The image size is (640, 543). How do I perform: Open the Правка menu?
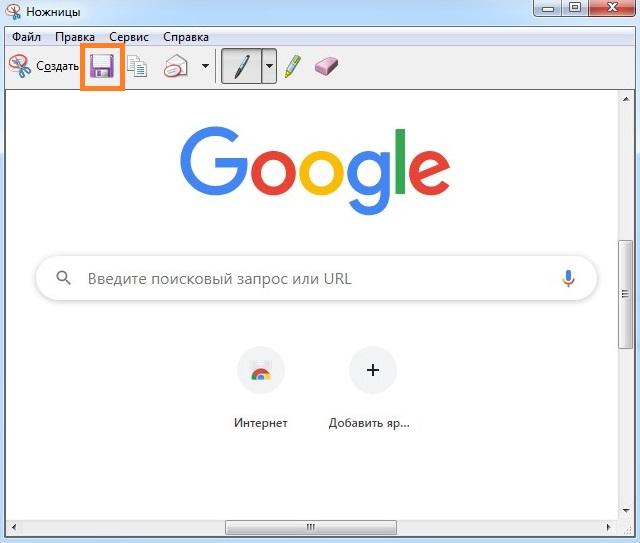point(75,37)
